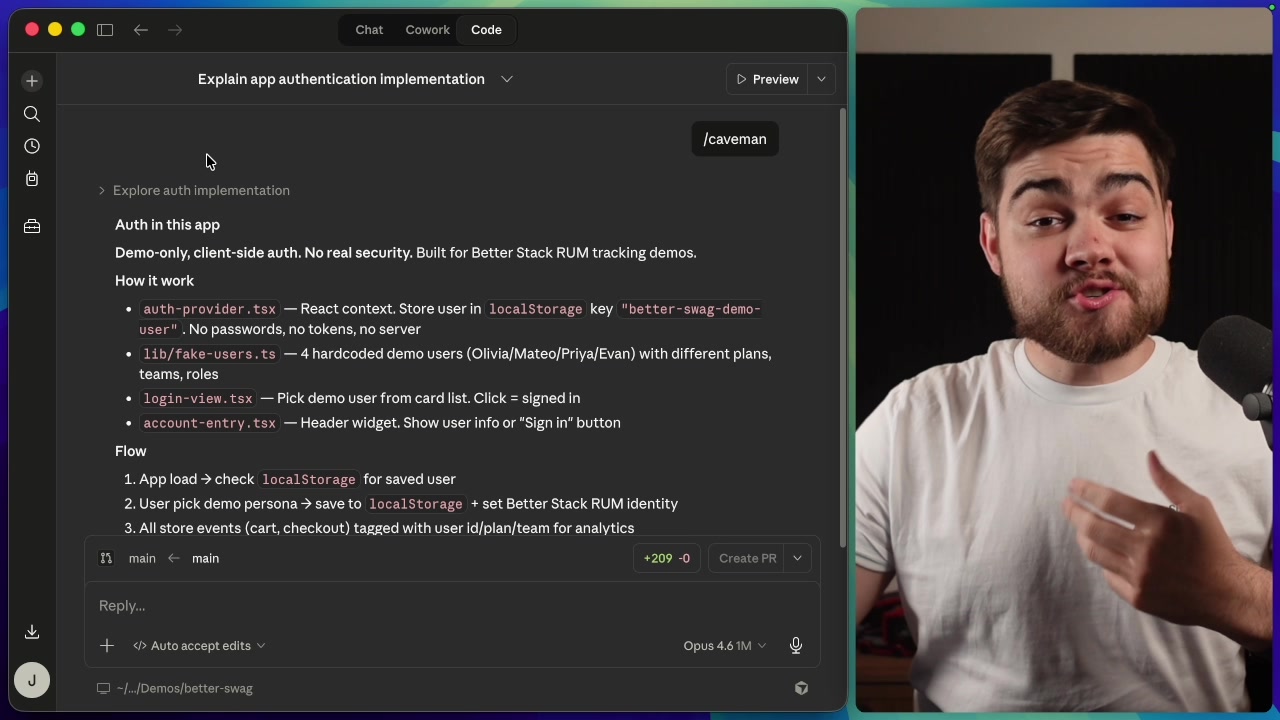The height and width of the screenshot is (720, 1280).
Task: Click the Demo-only, client-side auth sentence
Action: tap(263, 253)
